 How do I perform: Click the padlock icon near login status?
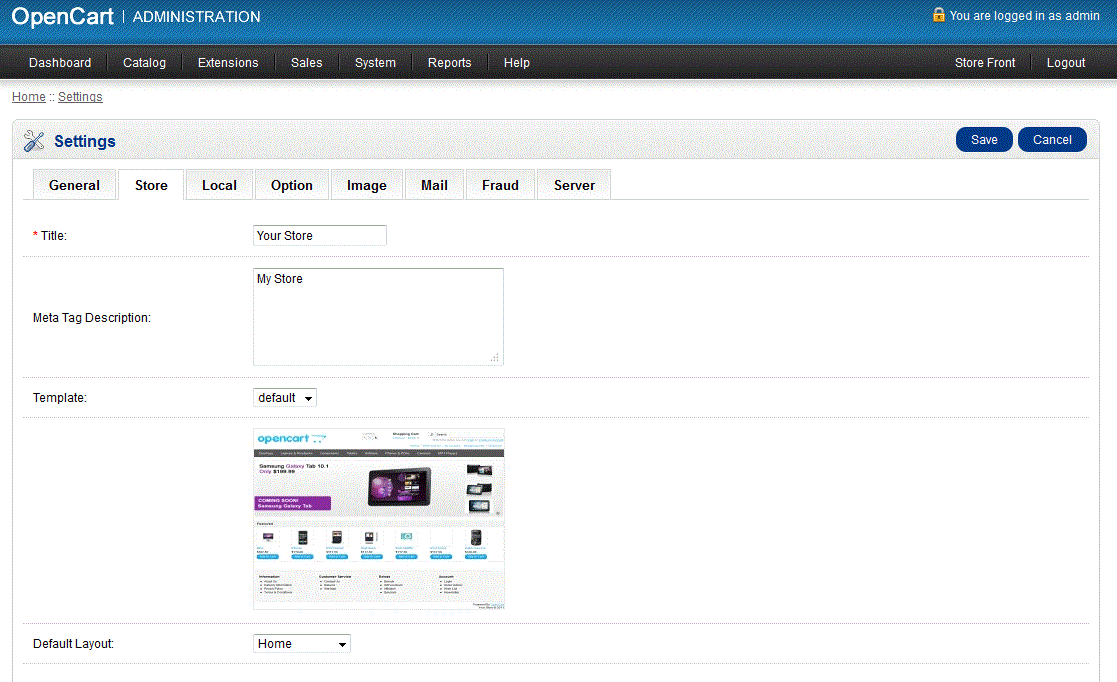(938, 15)
